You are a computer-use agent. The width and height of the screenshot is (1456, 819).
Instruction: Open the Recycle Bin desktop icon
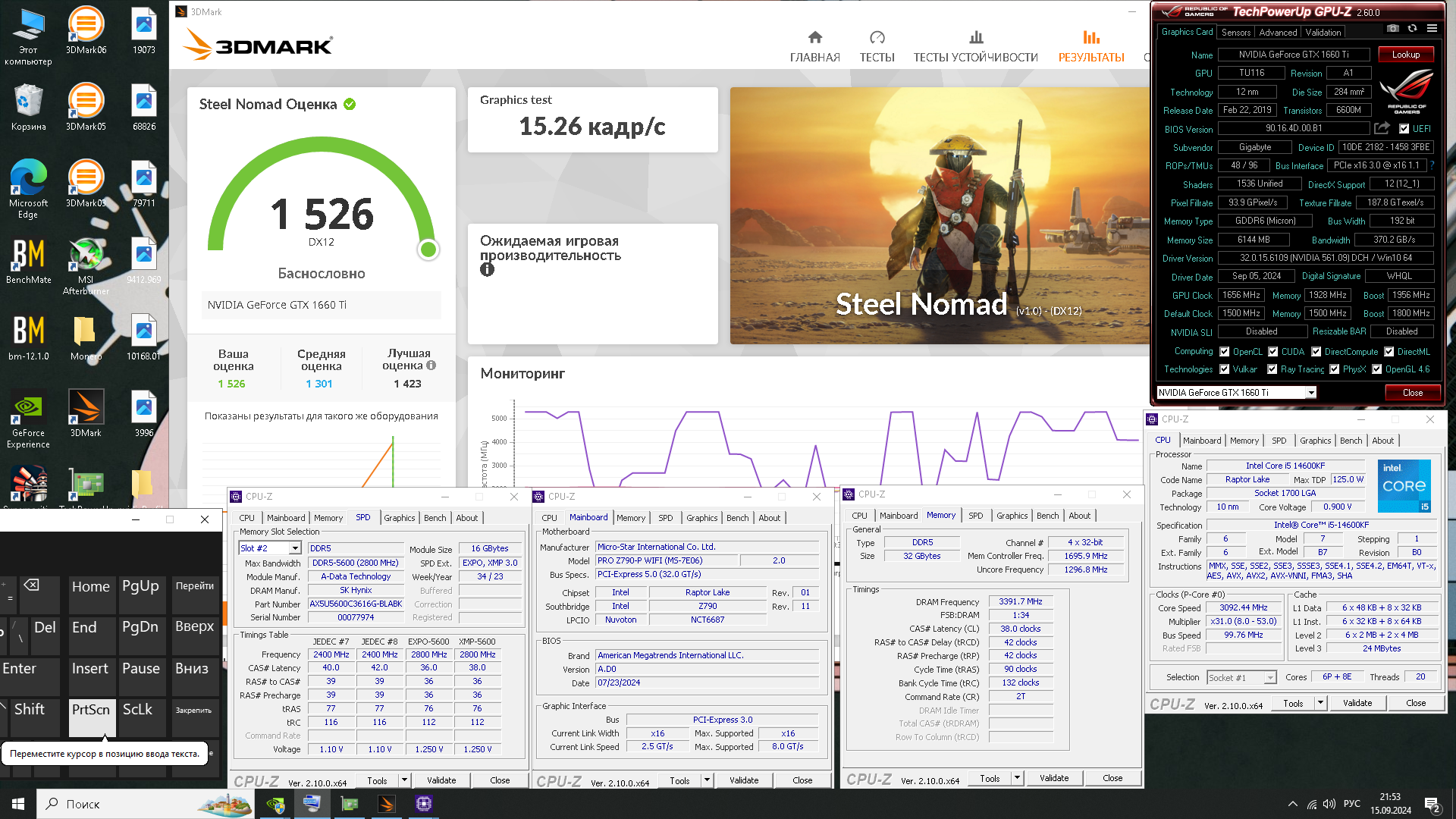(x=28, y=107)
